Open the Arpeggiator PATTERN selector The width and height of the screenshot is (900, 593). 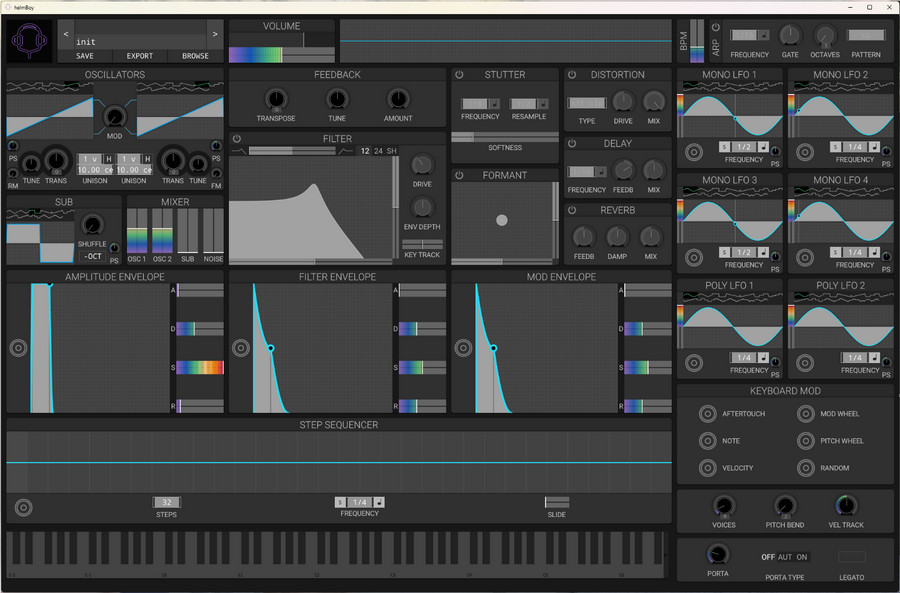866,35
